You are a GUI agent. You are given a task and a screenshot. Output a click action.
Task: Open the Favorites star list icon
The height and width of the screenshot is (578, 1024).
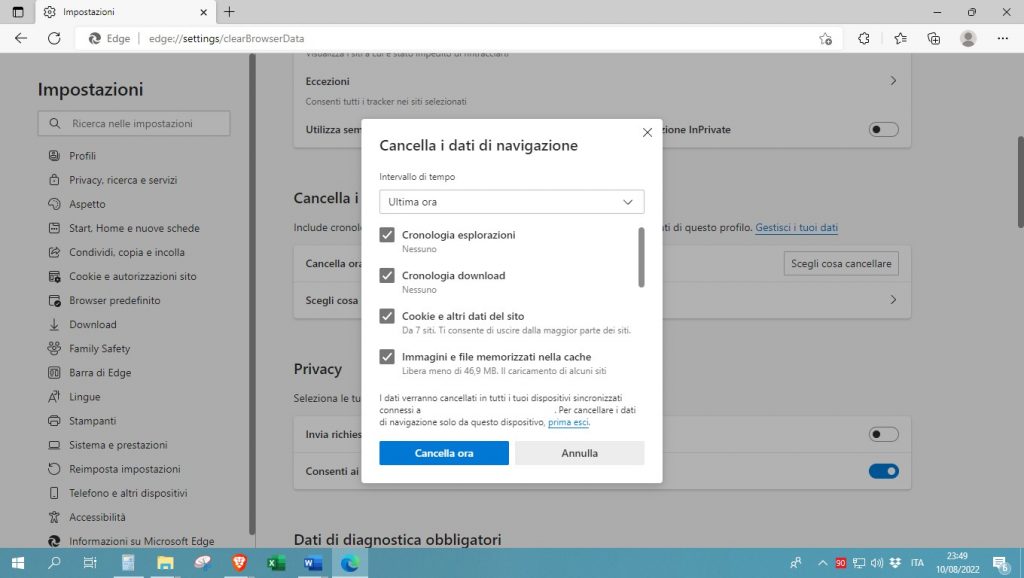(x=900, y=38)
